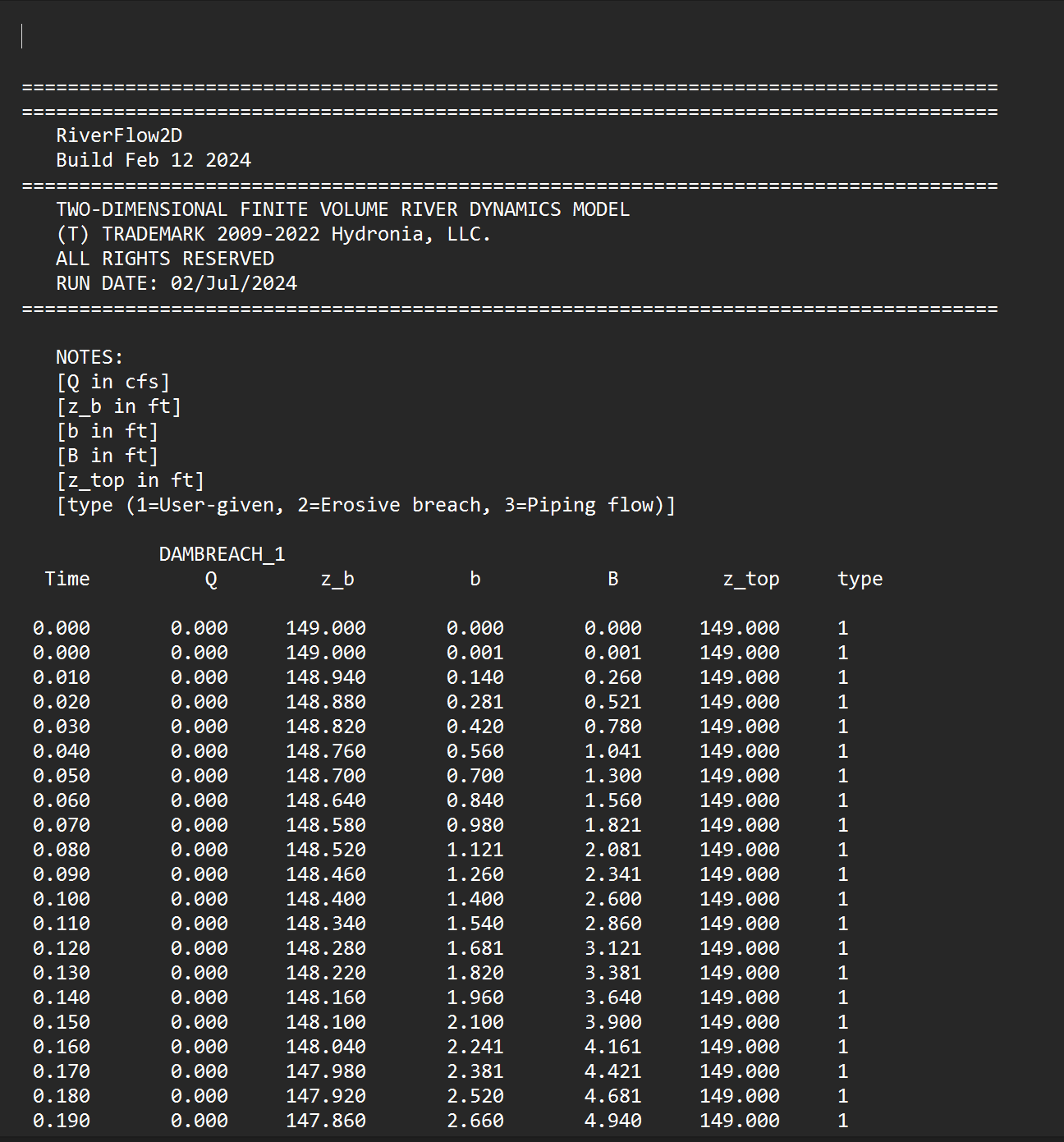Click the Hydronia, LLC. trademark line
Viewport: 1064px width, 1142px height.
[x=273, y=234]
